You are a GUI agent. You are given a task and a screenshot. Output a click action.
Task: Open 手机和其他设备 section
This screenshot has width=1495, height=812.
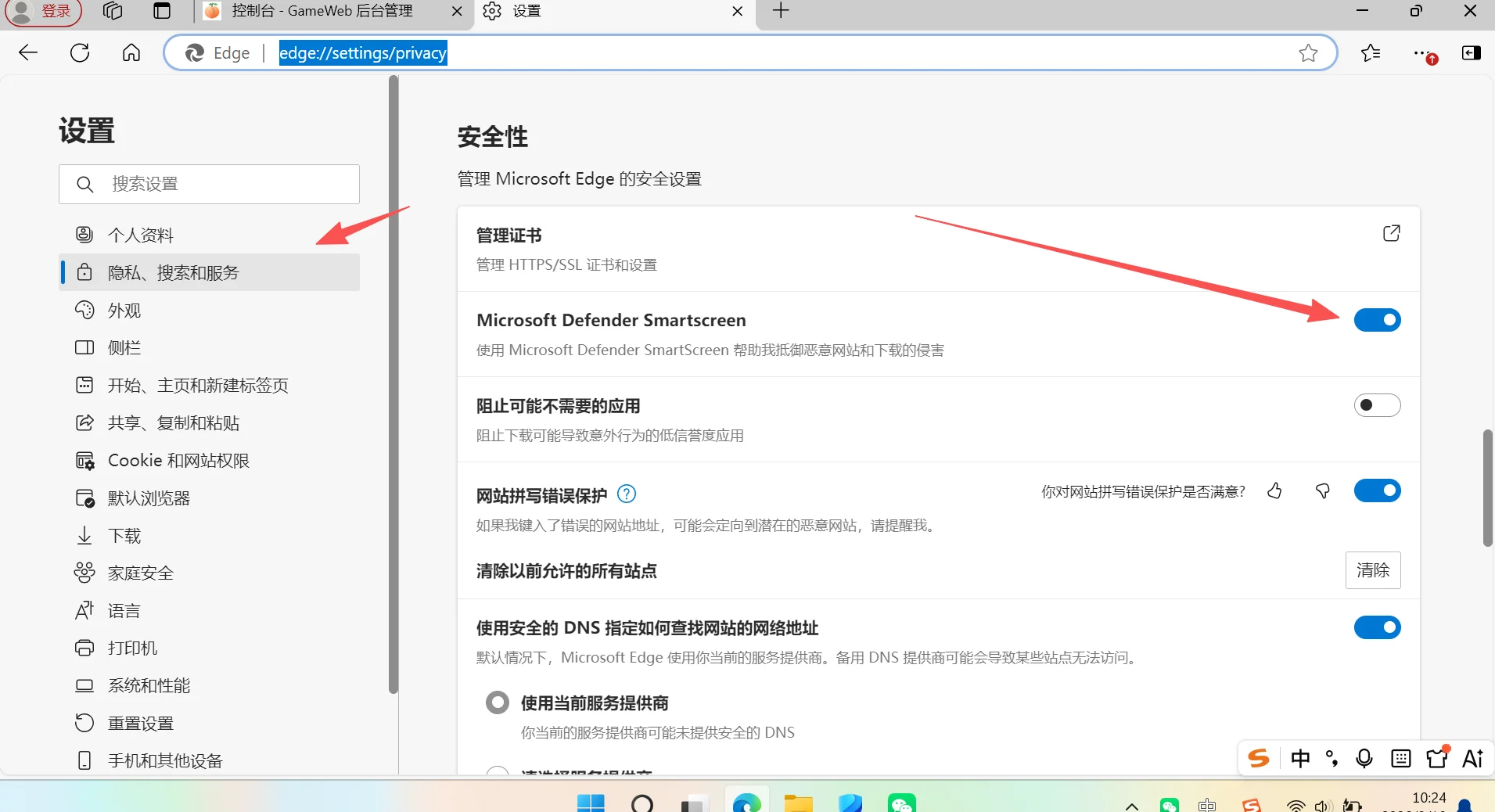[209, 760]
